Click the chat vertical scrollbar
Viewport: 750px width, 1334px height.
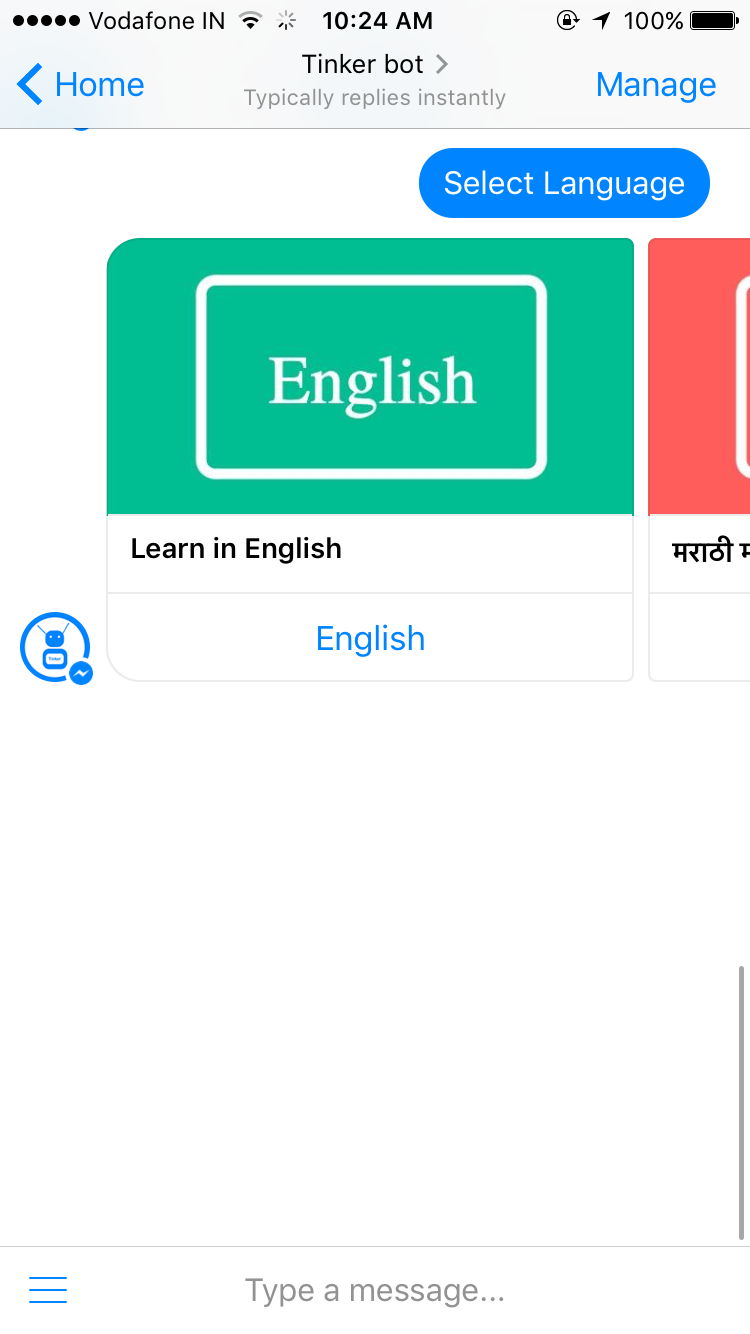(x=741, y=1102)
